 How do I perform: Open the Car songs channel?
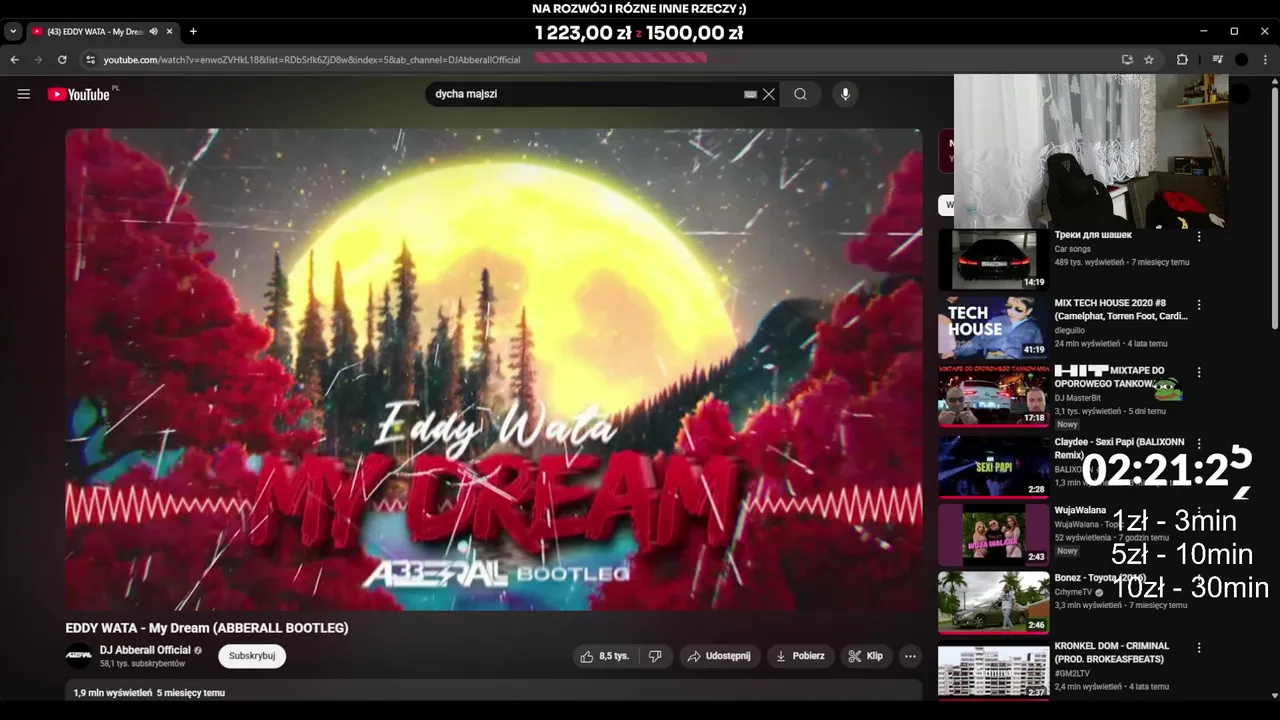pyautogui.click(x=1073, y=249)
